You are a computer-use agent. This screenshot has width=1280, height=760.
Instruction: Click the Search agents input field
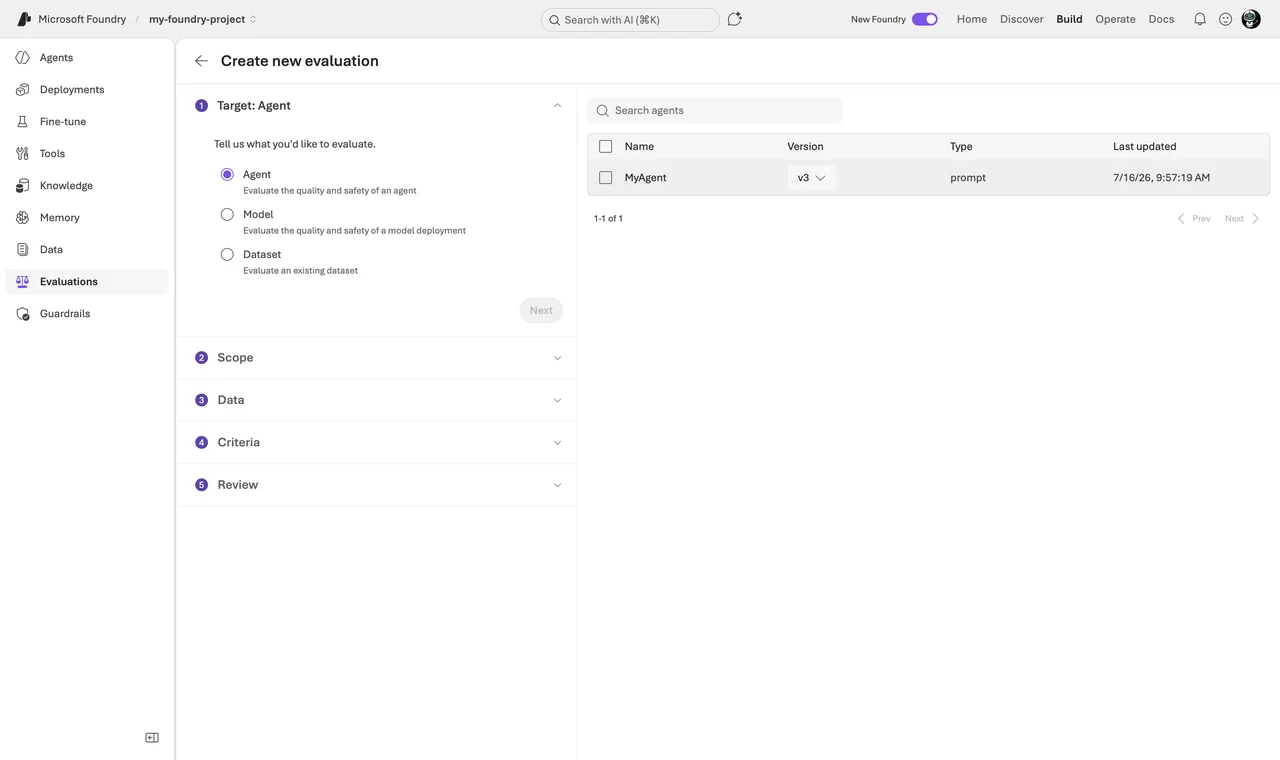pyautogui.click(x=715, y=110)
